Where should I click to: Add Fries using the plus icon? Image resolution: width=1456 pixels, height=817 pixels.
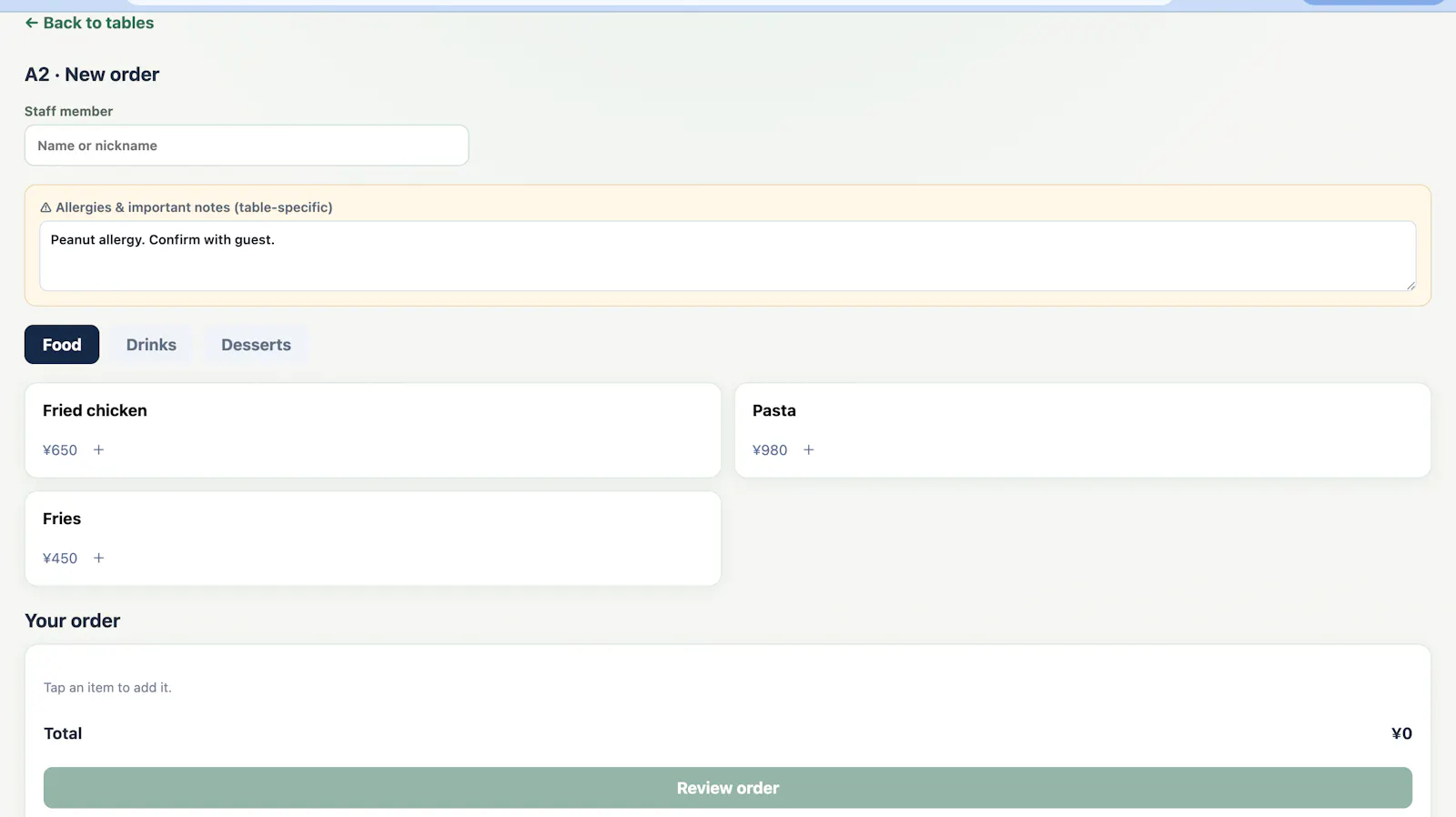tap(99, 558)
